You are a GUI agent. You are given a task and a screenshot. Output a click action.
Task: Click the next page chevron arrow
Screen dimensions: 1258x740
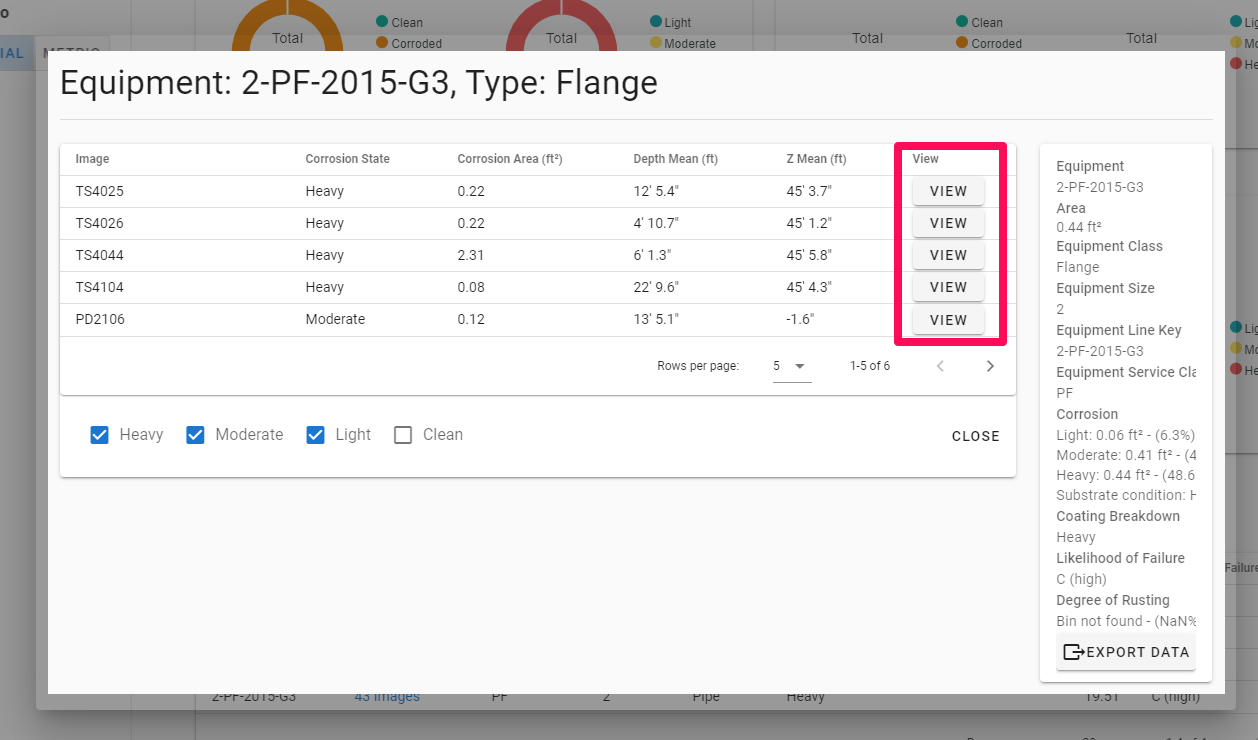click(x=990, y=366)
